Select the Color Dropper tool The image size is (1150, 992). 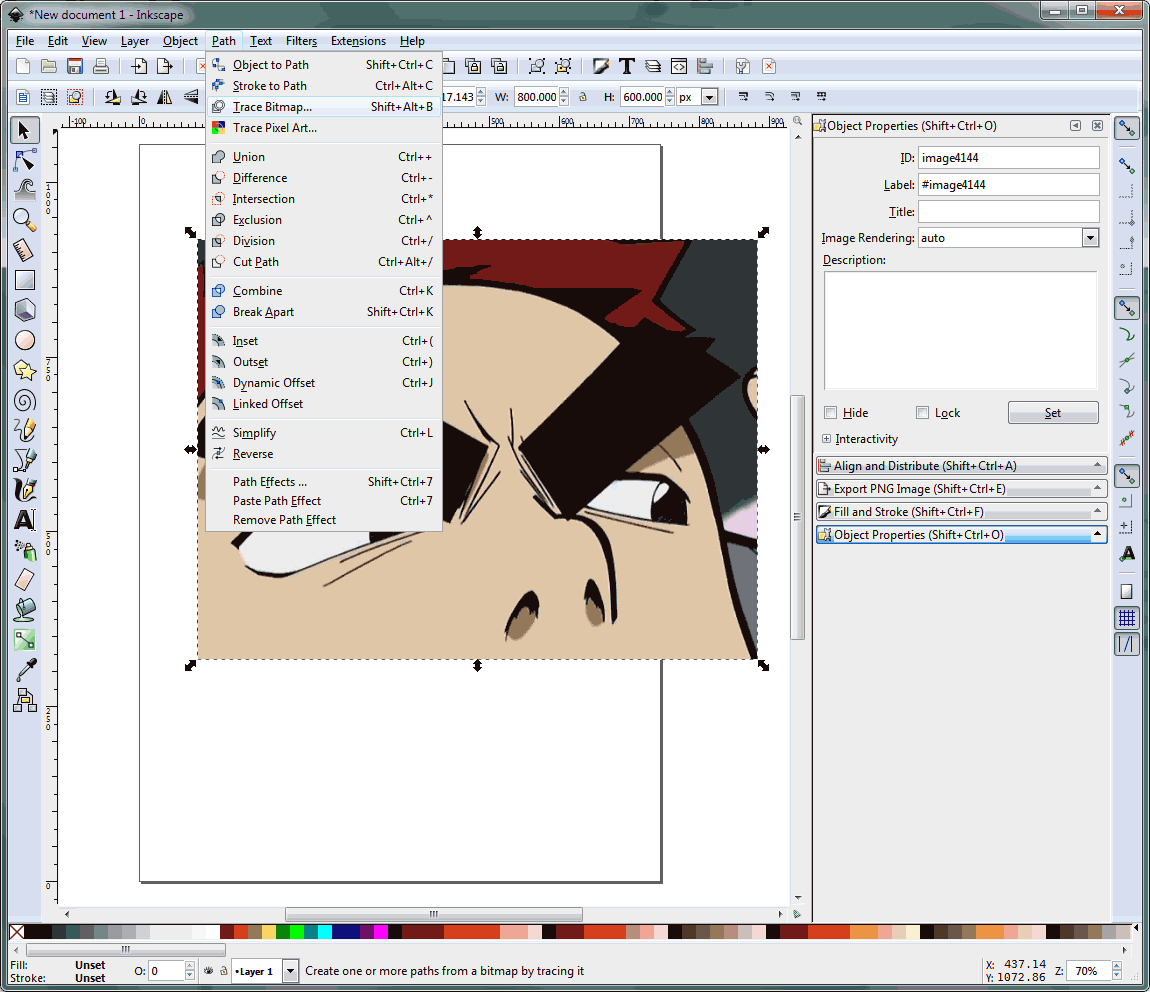coord(24,670)
